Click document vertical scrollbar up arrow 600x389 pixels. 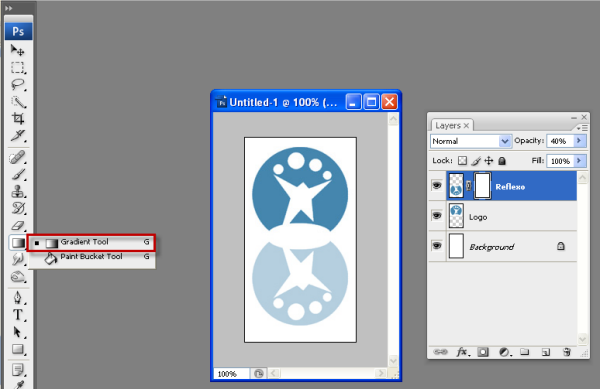coord(393,120)
